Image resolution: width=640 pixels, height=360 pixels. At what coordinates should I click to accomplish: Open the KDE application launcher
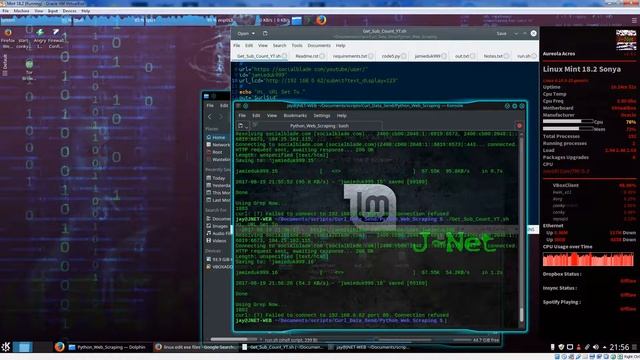(x=6, y=347)
